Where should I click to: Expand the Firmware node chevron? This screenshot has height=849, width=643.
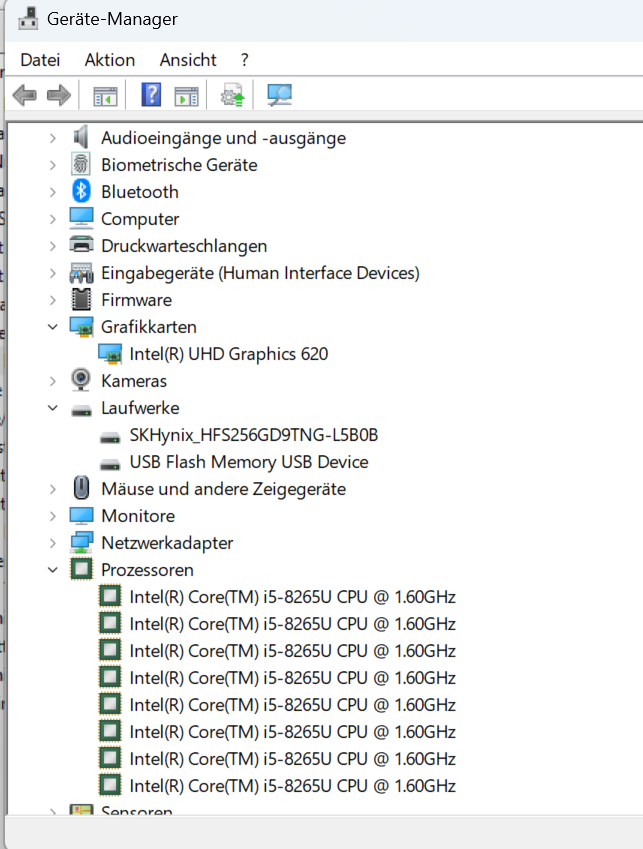[x=53, y=300]
